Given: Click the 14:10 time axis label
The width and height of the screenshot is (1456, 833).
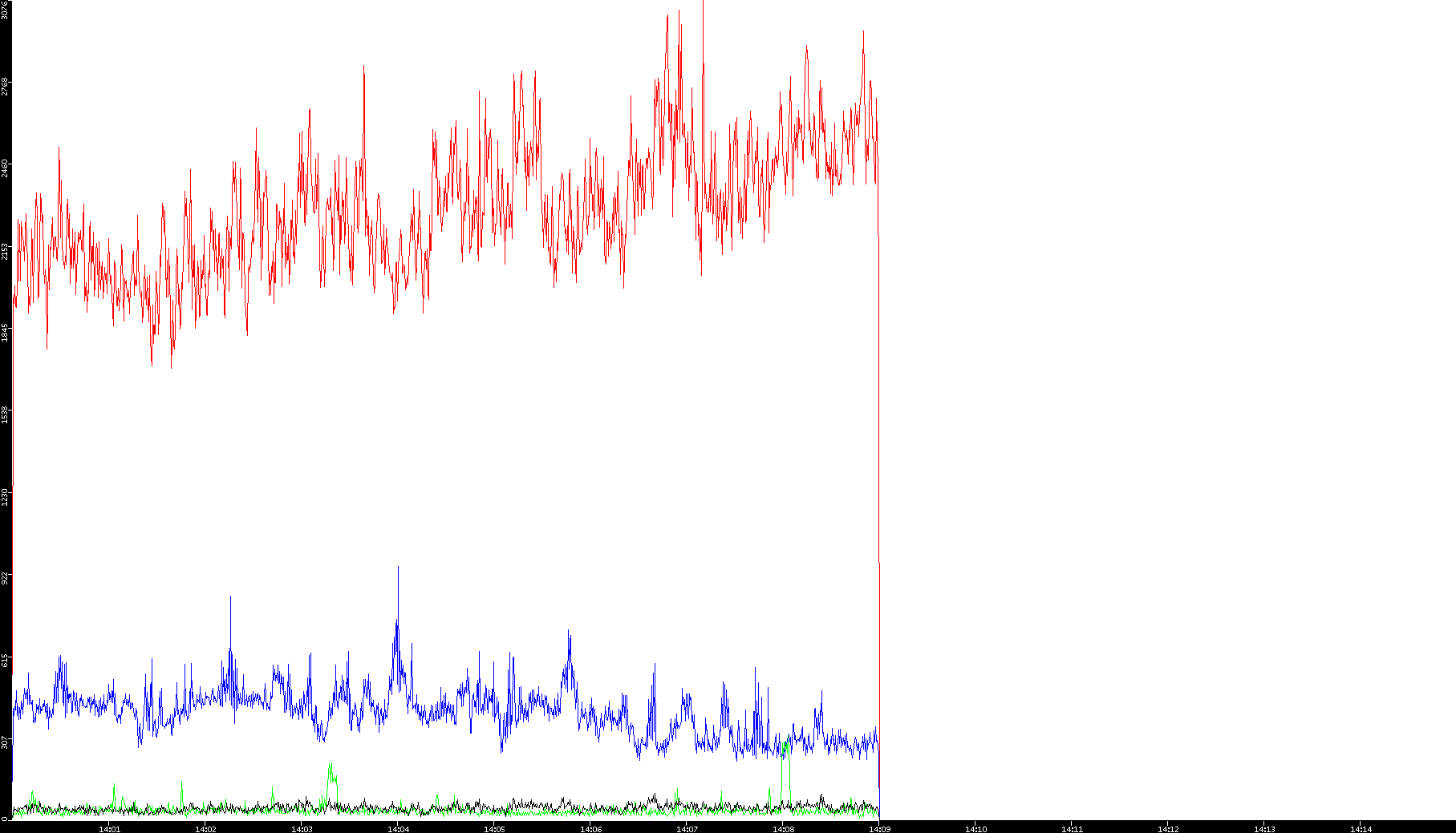Looking at the screenshot, I should click(975, 829).
